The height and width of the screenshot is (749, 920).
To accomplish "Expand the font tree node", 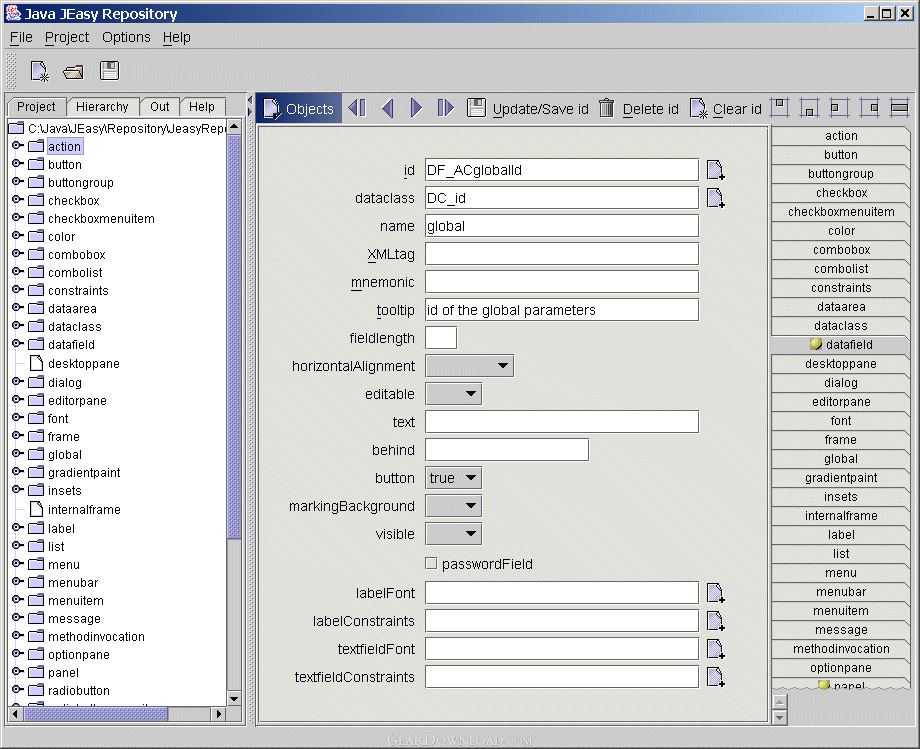I will pyautogui.click(x=18, y=418).
